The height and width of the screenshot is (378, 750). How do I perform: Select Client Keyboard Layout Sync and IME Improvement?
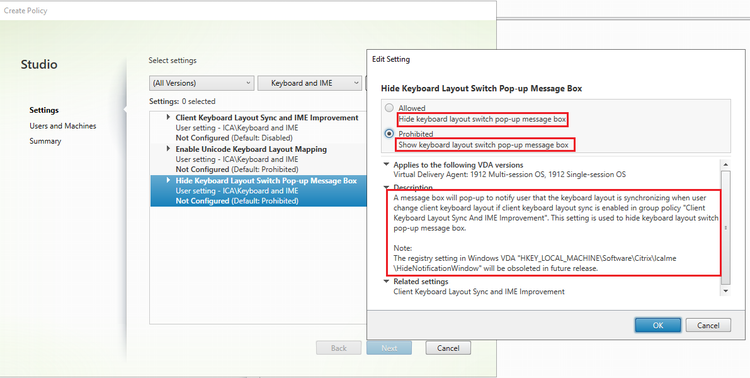(x=258, y=128)
